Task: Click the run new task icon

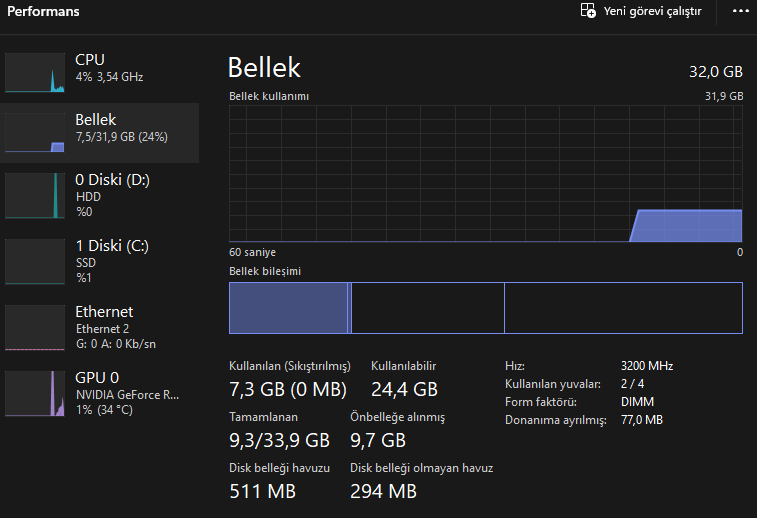Action: [x=588, y=11]
